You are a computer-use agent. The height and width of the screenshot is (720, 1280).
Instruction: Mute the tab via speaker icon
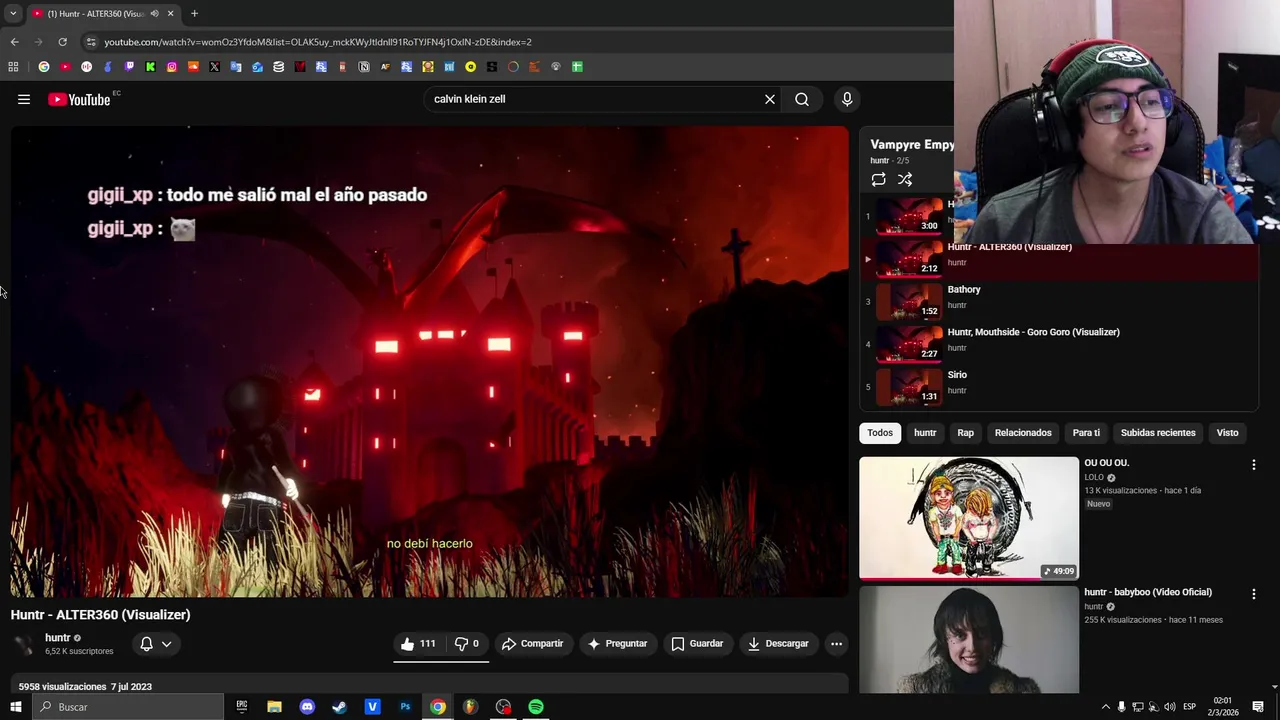(x=154, y=13)
